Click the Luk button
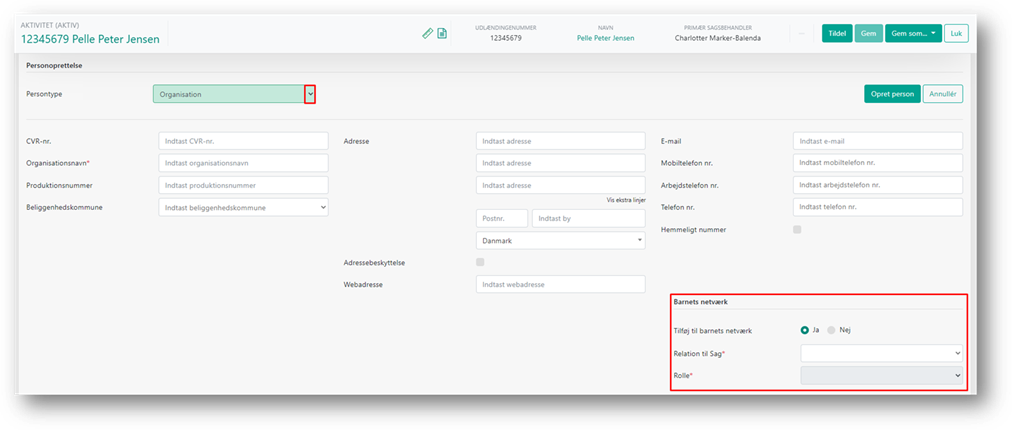The height and width of the screenshot is (430, 1012). [x=956, y=33]
